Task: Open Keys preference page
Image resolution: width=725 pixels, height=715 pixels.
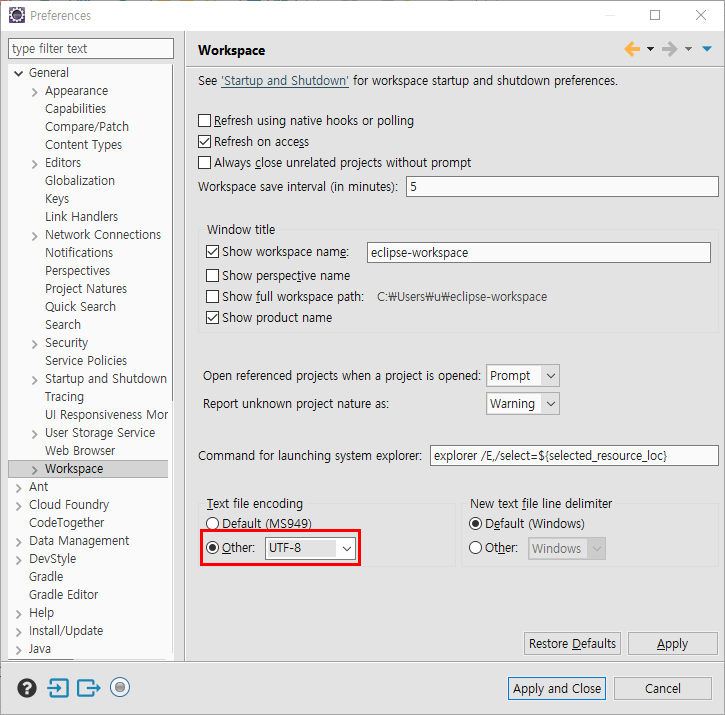Action: [x=57, y=199]
